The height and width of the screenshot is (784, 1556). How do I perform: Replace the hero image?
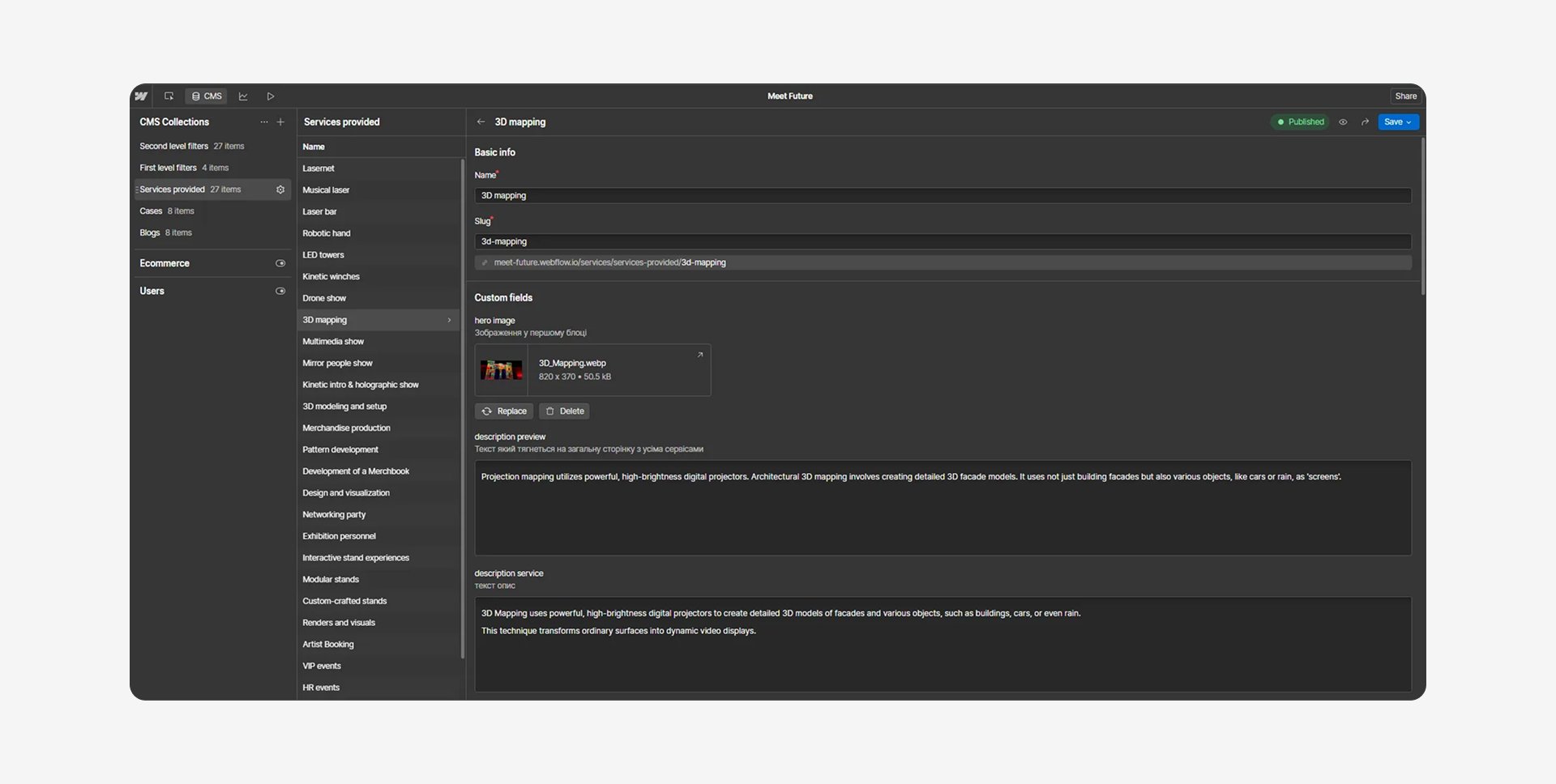click(x=504, y=411)
